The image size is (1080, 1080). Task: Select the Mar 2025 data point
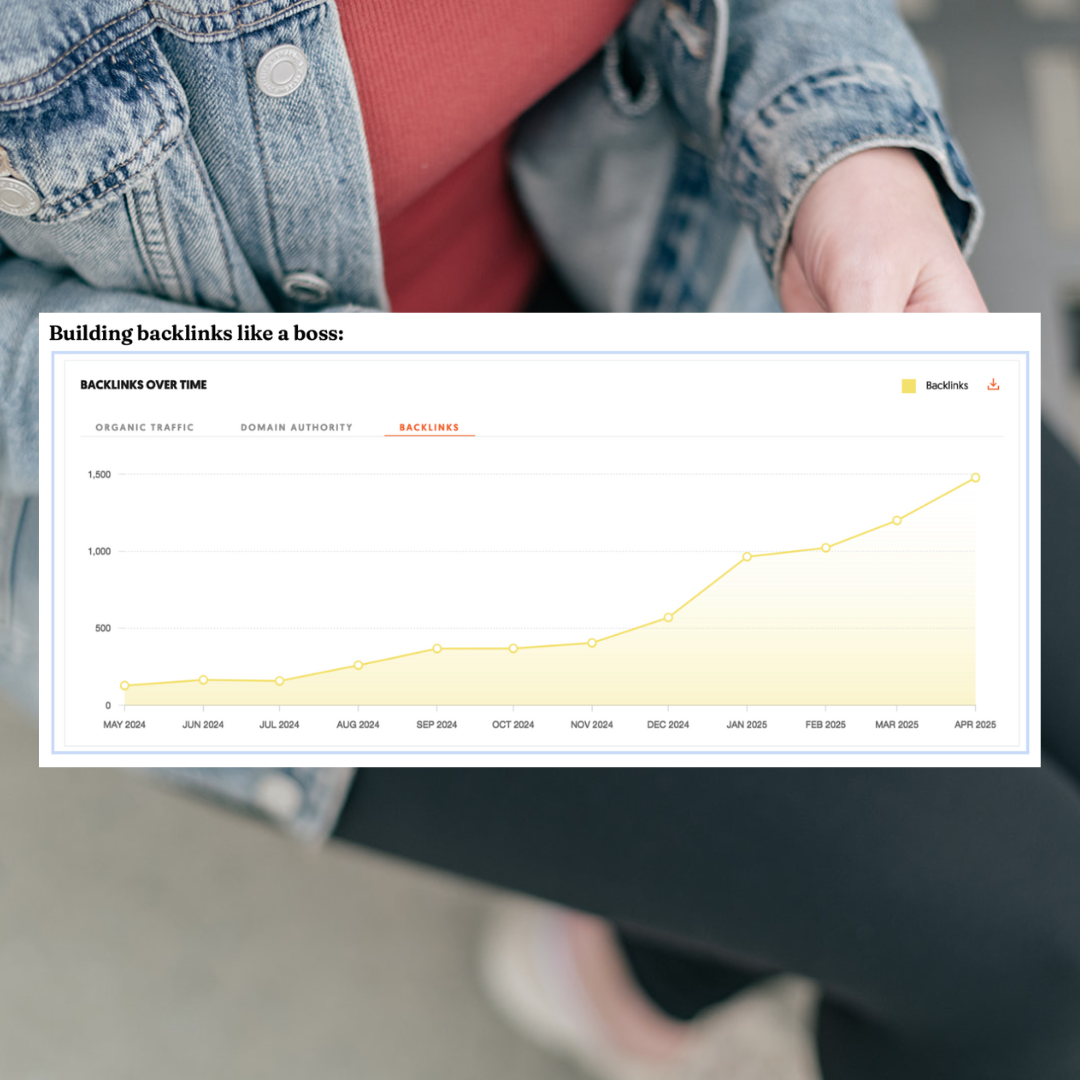point(897,521)
